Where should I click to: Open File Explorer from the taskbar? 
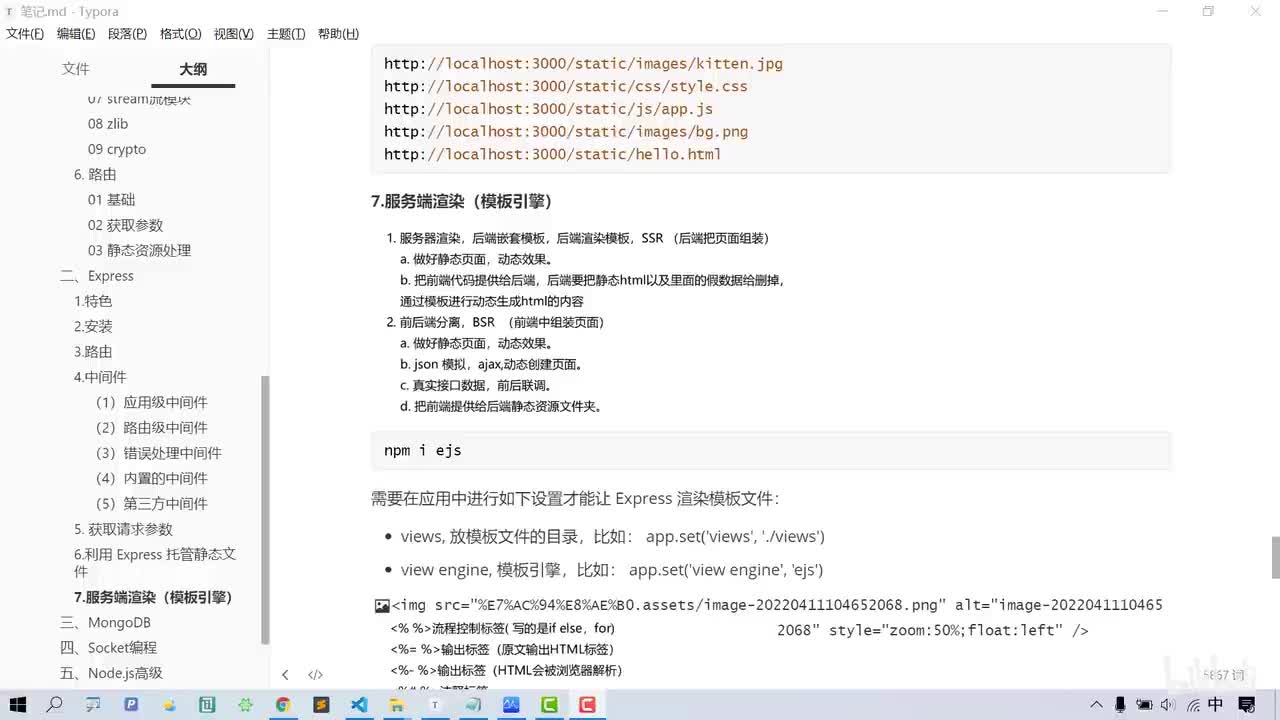(x=397, y=705)
